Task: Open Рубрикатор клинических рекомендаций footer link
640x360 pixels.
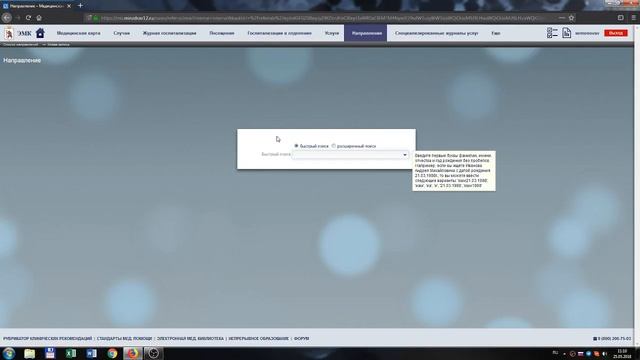Action: pos(48,338)
